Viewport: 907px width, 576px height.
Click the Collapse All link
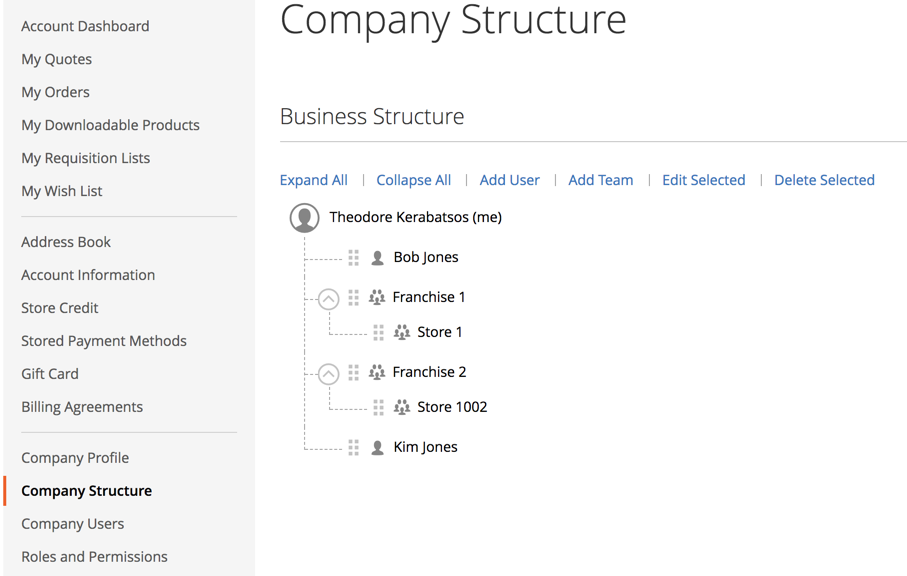coord(414,180)
